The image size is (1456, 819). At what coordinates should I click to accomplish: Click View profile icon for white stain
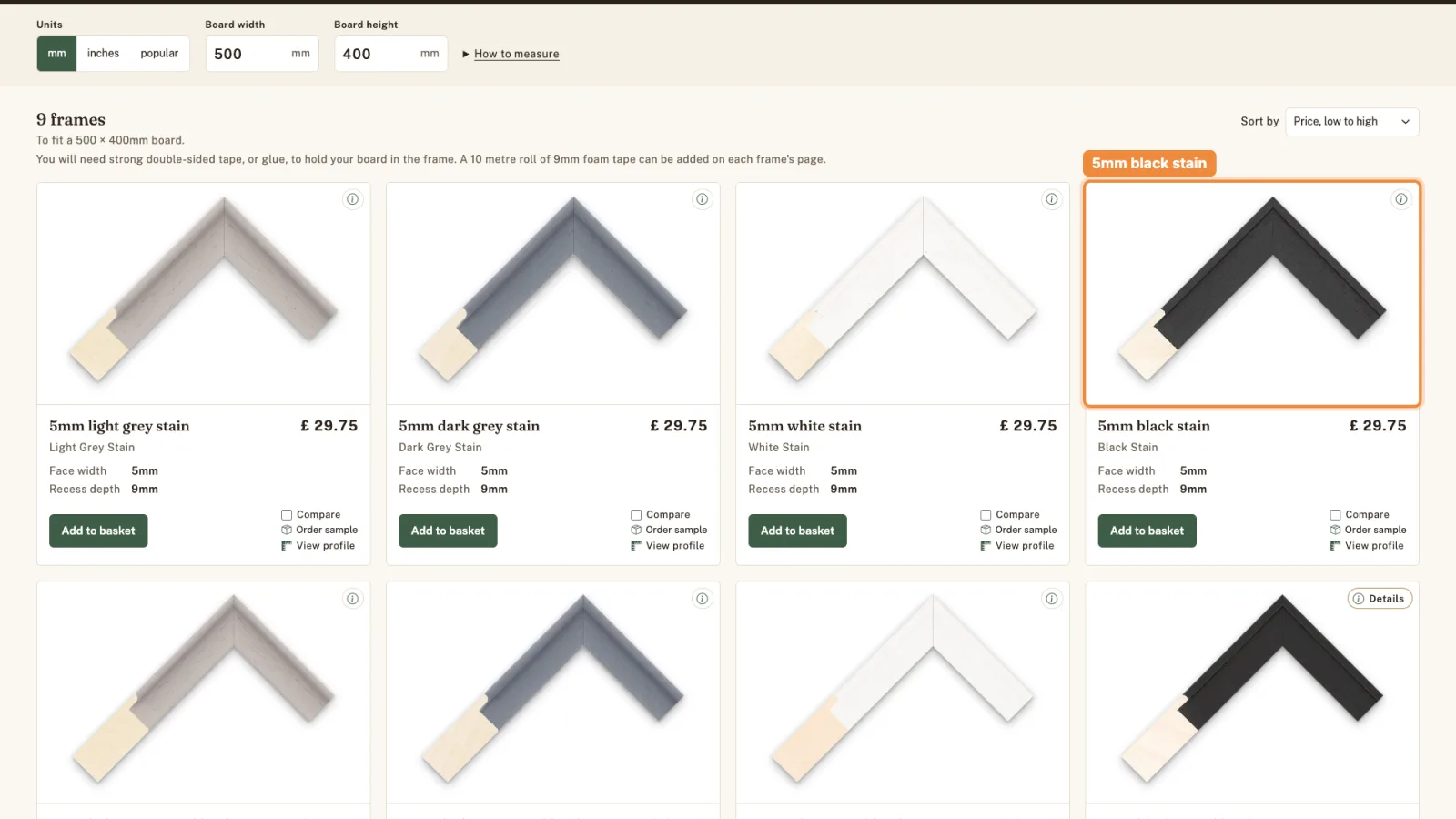pyautogui.click(x=986, y=546)
